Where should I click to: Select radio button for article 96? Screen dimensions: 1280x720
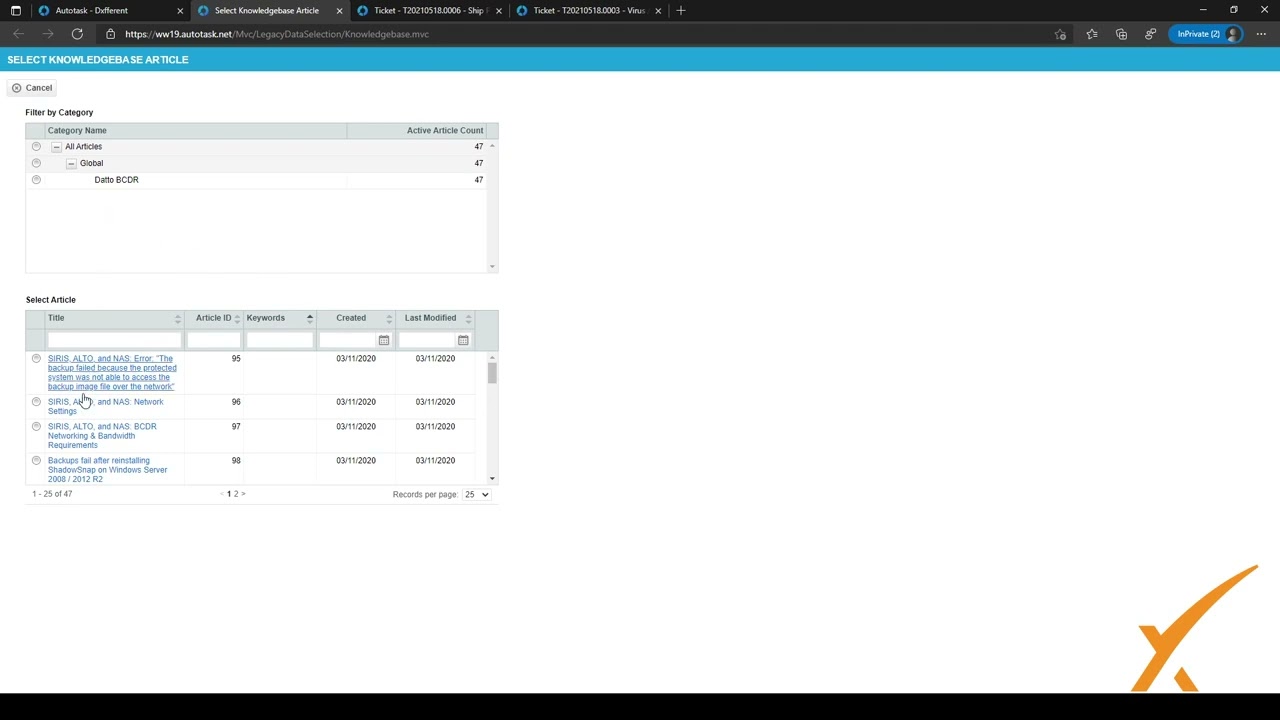[36, 402]
